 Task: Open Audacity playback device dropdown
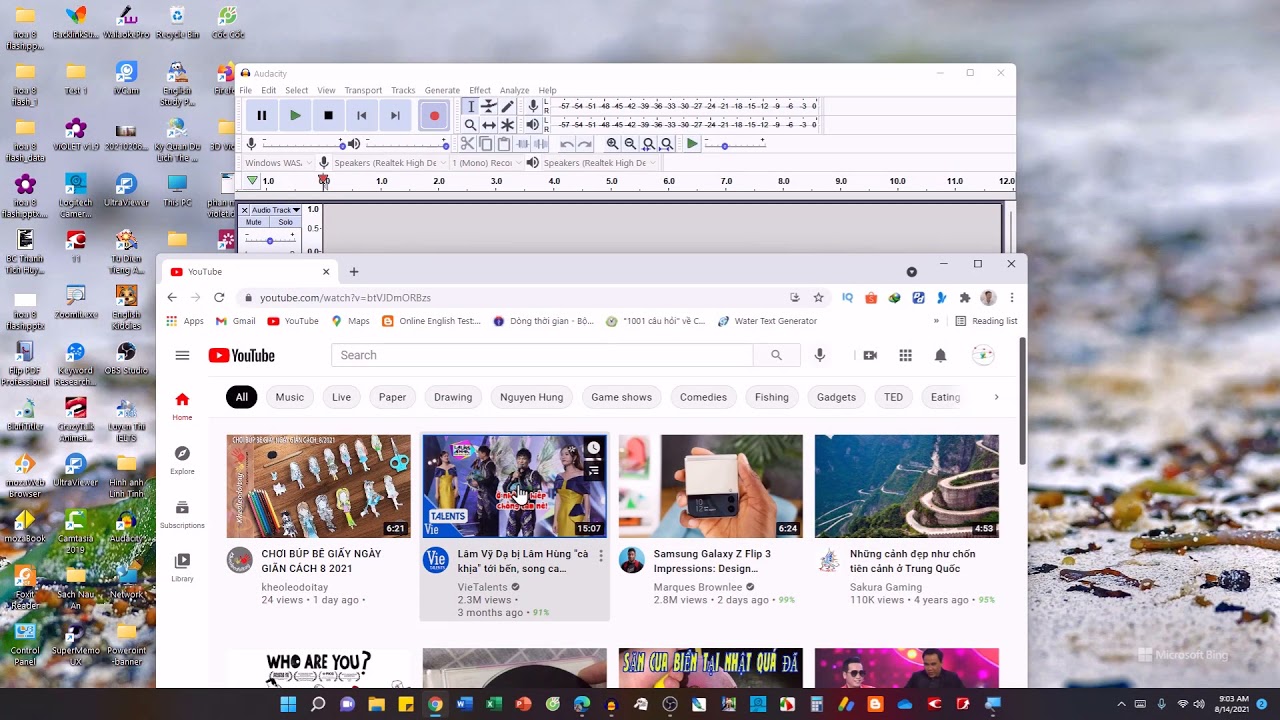pyautogui.click(x=599, y=162)
